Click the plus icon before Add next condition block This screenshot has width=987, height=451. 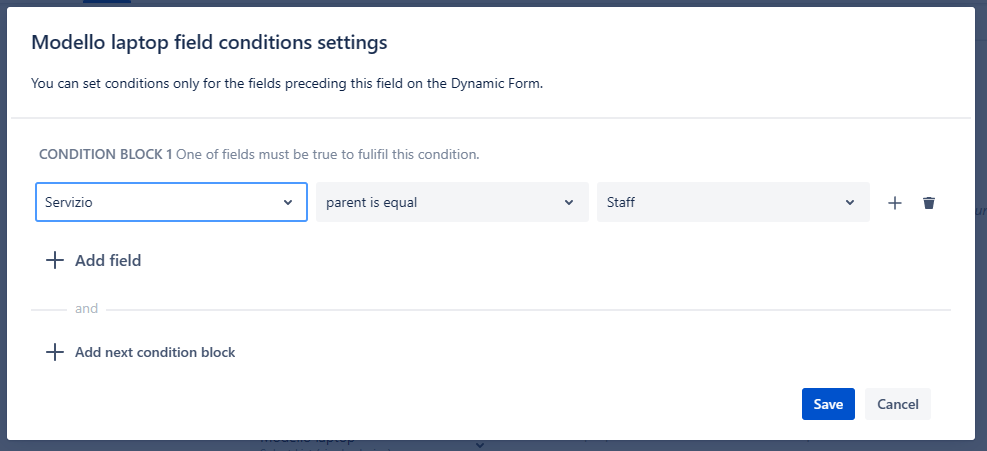pyautogui.click(x=55, y=352)
